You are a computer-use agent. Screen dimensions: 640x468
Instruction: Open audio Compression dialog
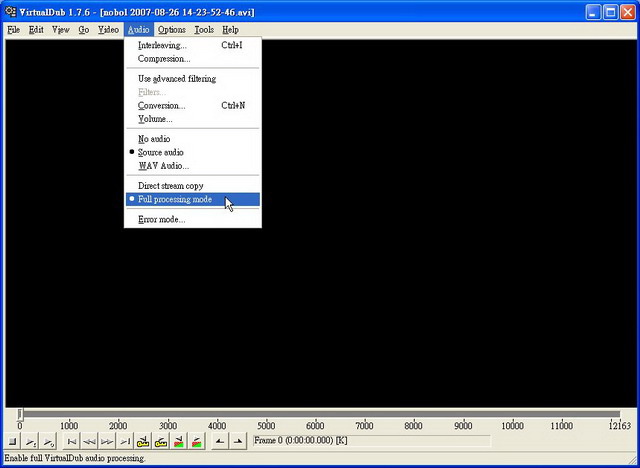[193, 58]
